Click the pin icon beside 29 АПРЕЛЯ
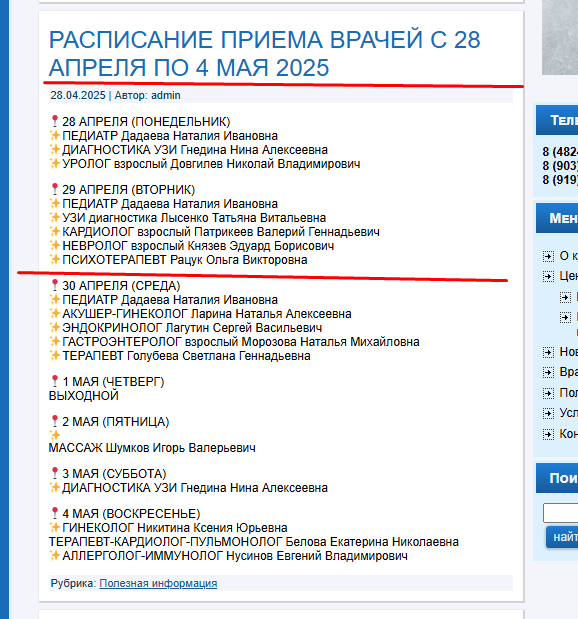The height and width of the screenshot is (619, 578). (54, 189)
